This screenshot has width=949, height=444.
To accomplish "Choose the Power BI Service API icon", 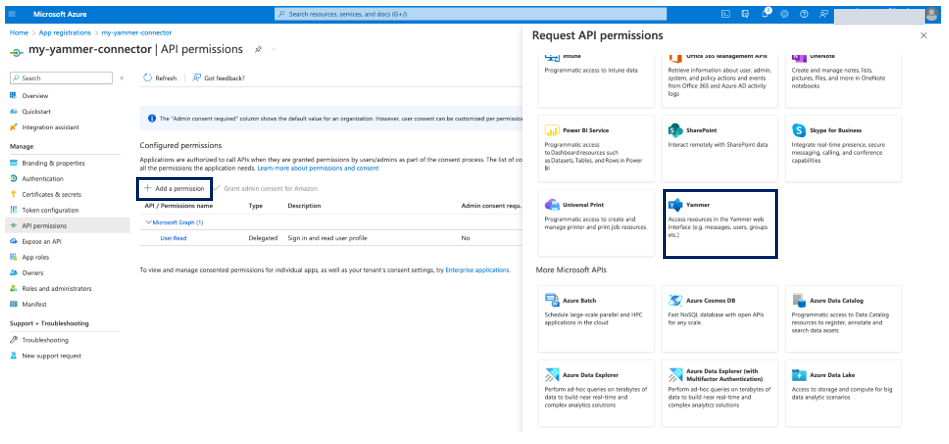I will tap(551, 130).
